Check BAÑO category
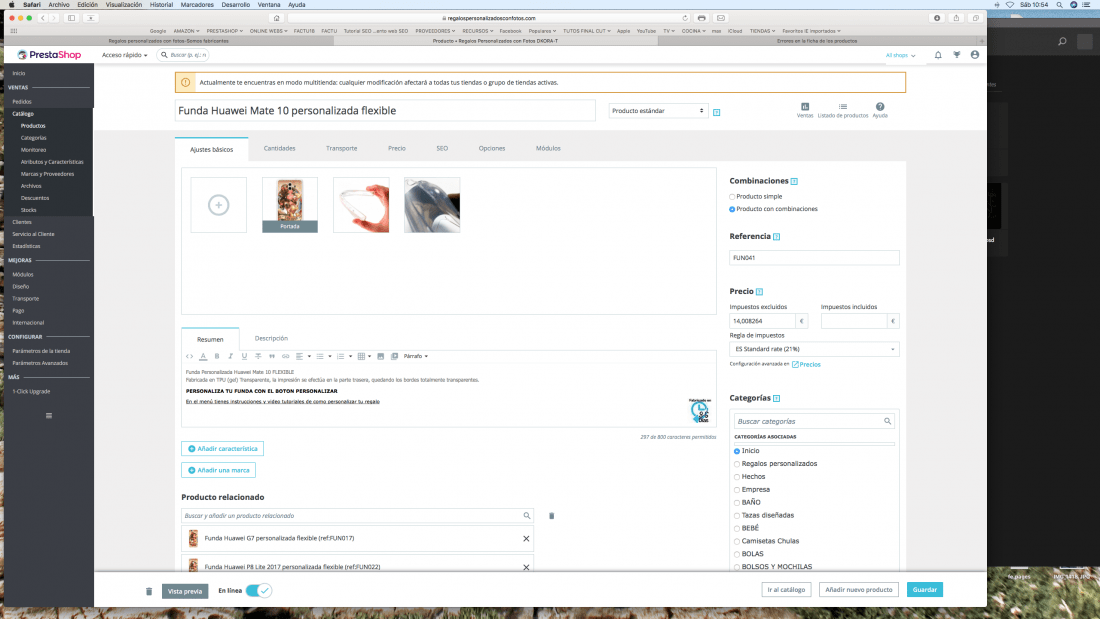The width and height of the screenshot is (1100, 619). [x=737, y=502]
